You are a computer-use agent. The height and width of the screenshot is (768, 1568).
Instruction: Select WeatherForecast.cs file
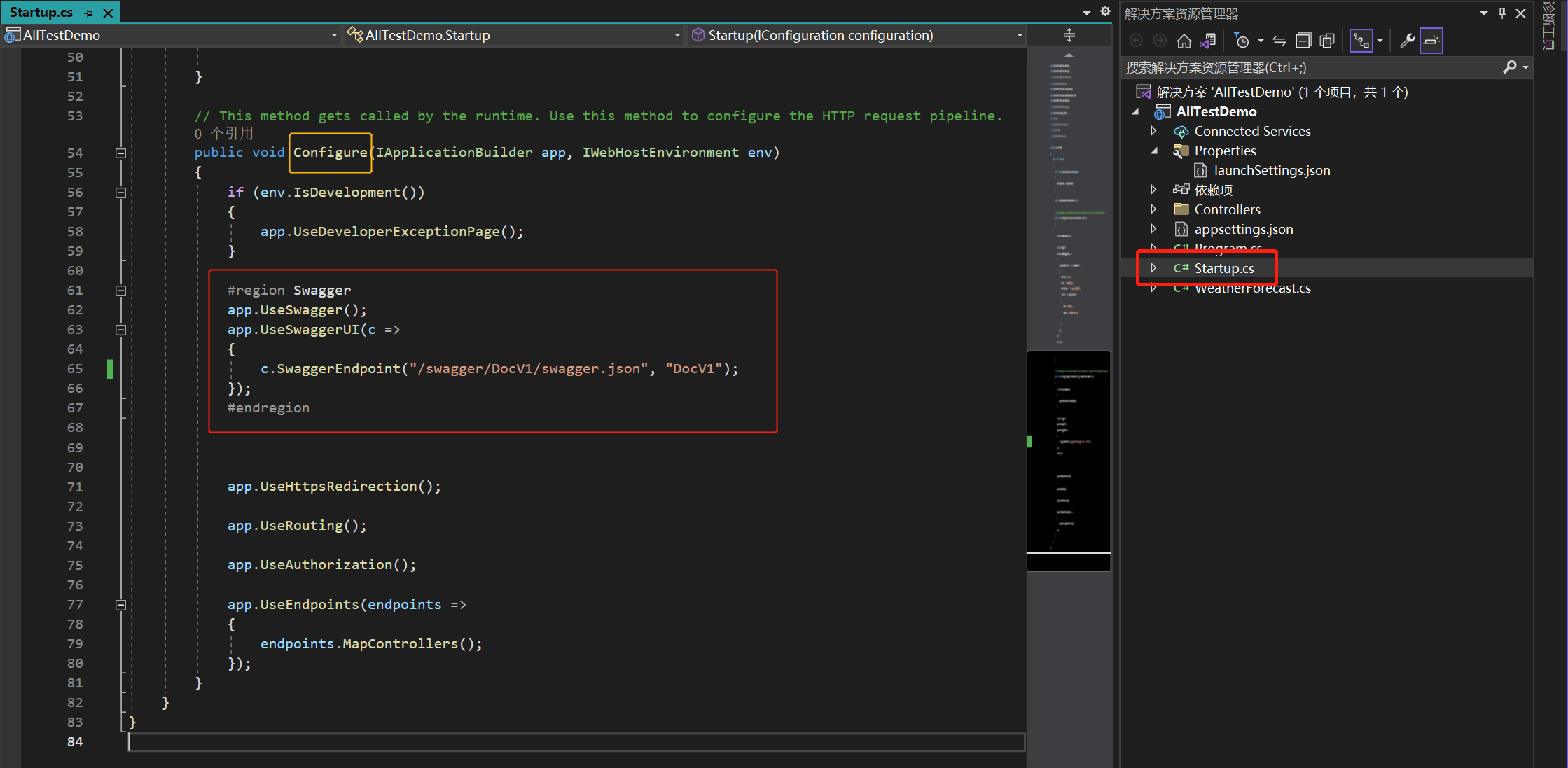(1252, 288)
